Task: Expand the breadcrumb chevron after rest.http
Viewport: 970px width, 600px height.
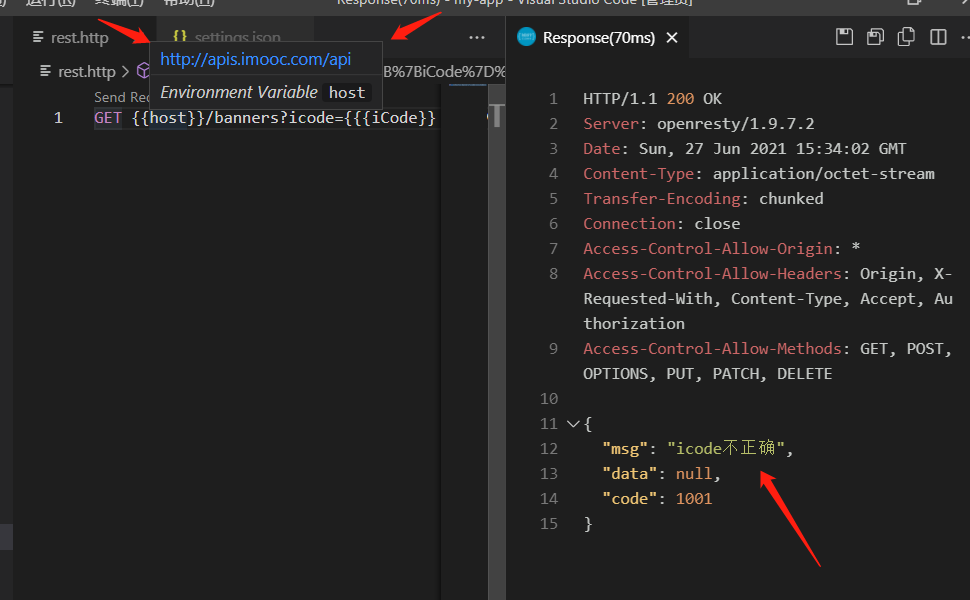Action: pos(125,71)
